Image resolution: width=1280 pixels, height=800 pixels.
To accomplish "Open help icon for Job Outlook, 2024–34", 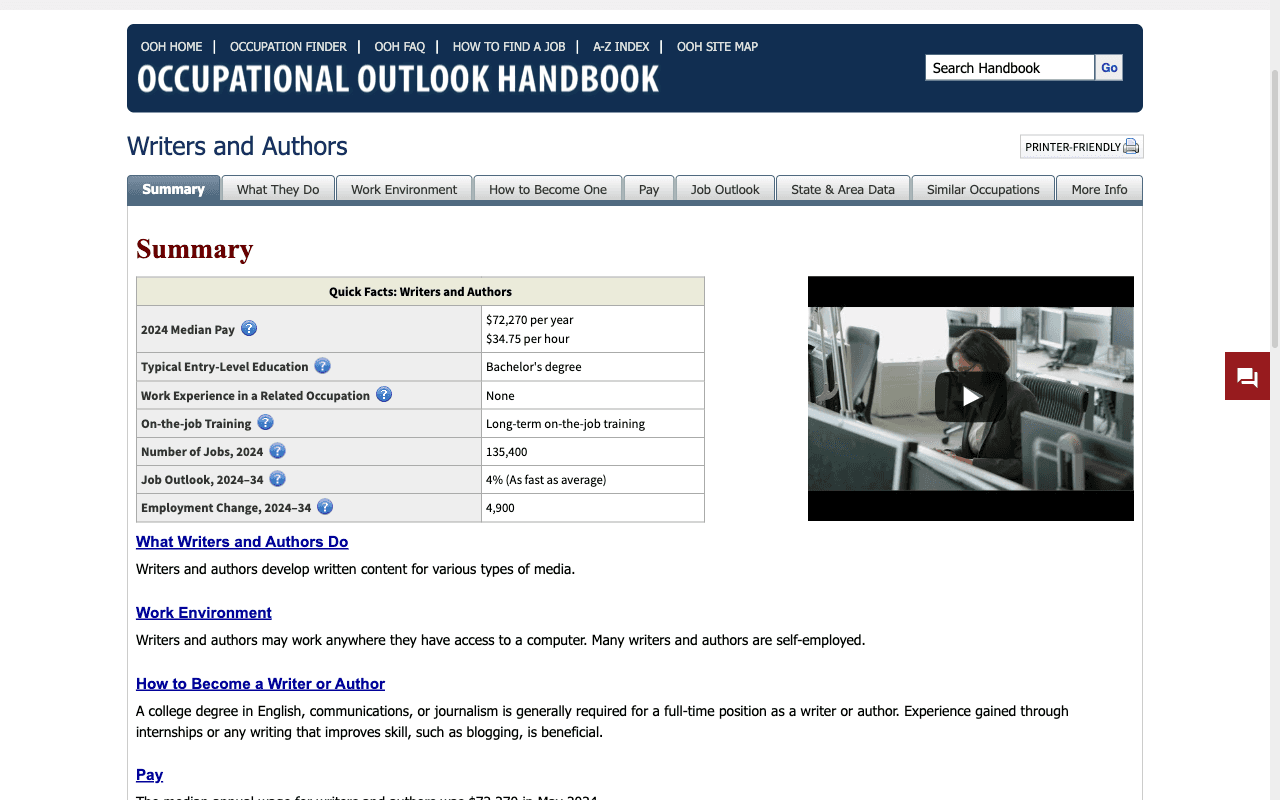I will pyautogui.click(x=277, y=479).
